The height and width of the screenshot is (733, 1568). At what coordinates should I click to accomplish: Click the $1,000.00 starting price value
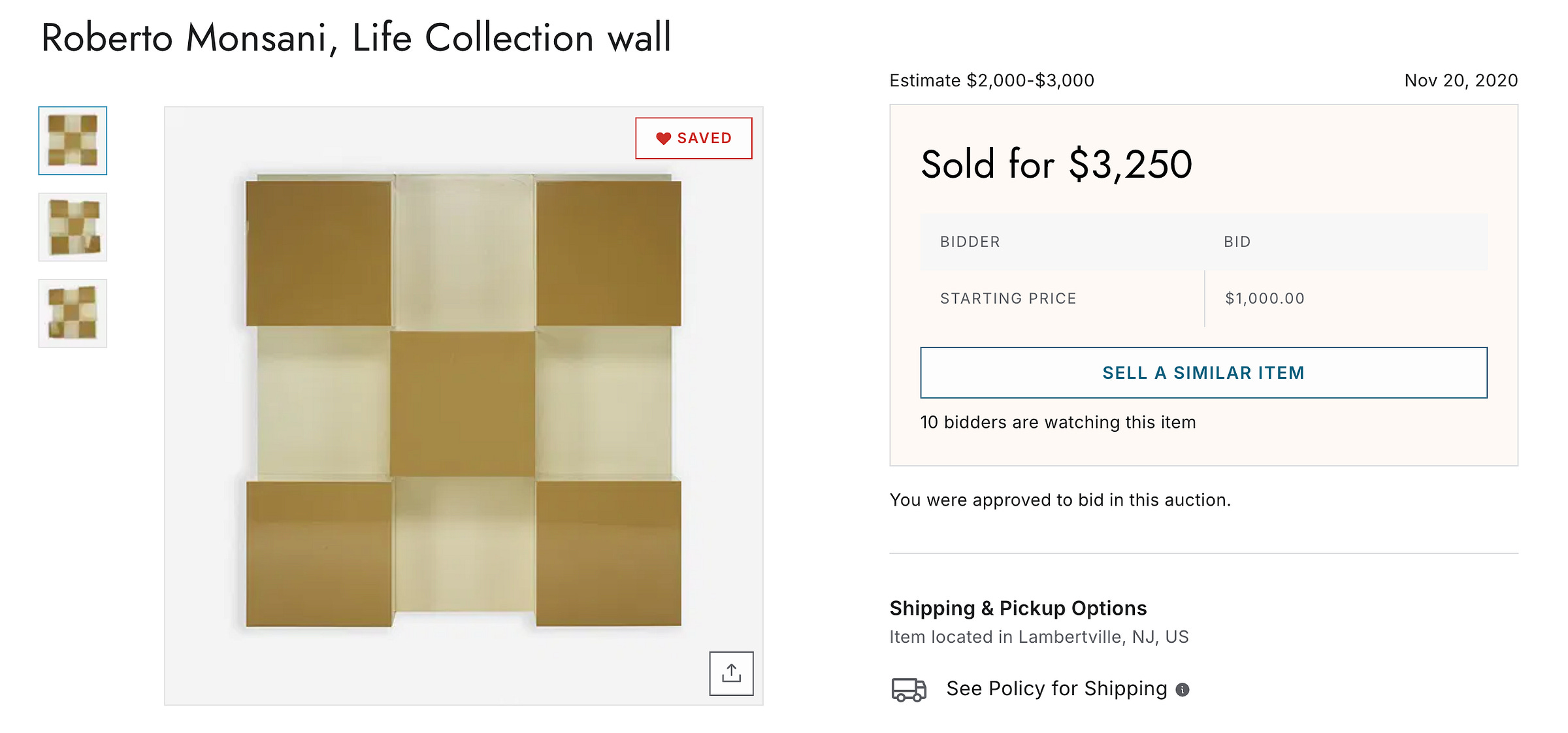[x=1264, y=299]
